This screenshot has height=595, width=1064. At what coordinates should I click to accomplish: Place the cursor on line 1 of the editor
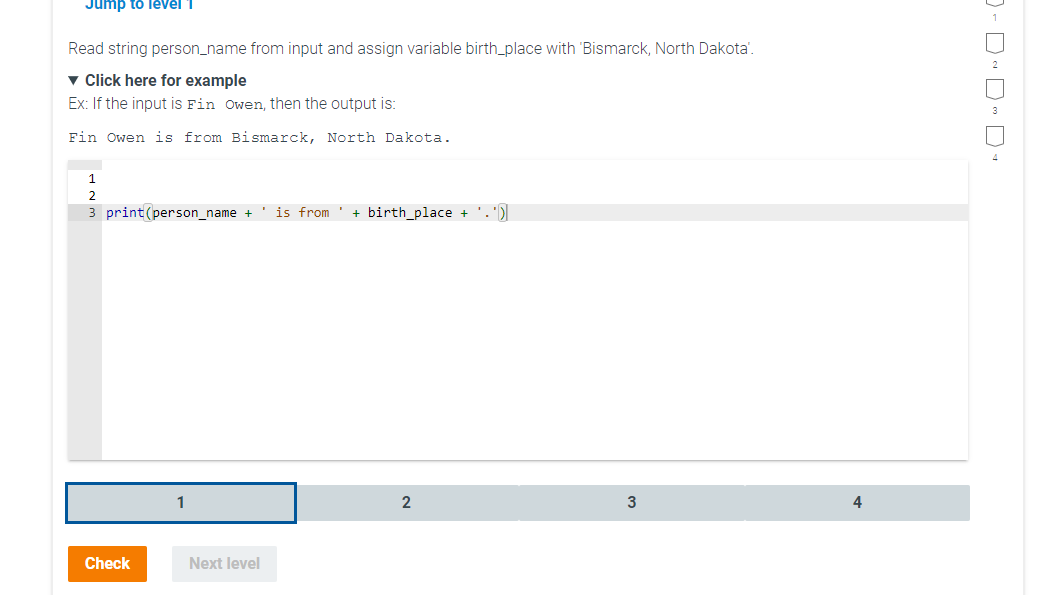(x=300, y=177)
